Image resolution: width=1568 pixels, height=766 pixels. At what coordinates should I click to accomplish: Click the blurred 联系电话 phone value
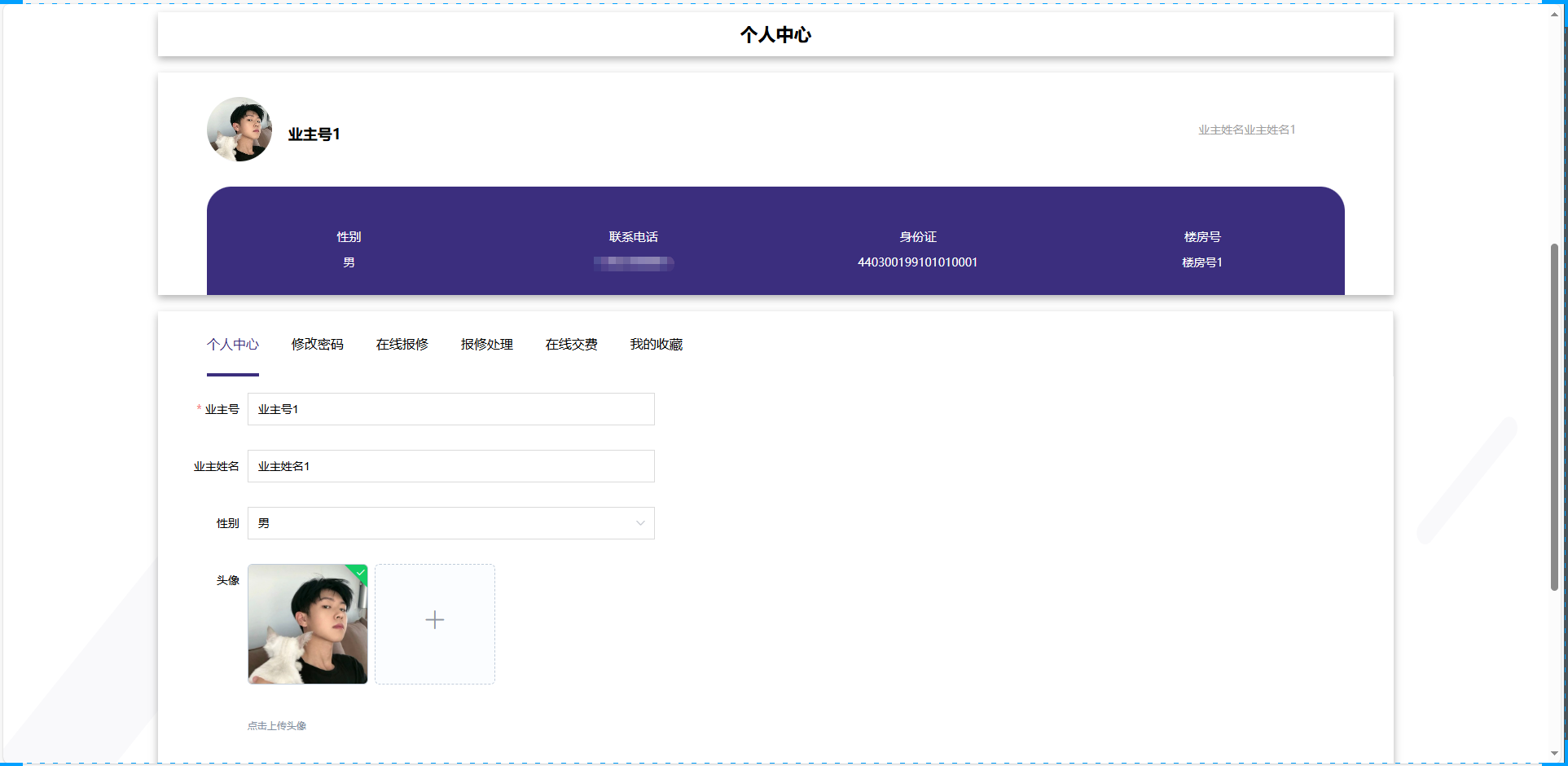pyautogui.click(x=634, y=262)
